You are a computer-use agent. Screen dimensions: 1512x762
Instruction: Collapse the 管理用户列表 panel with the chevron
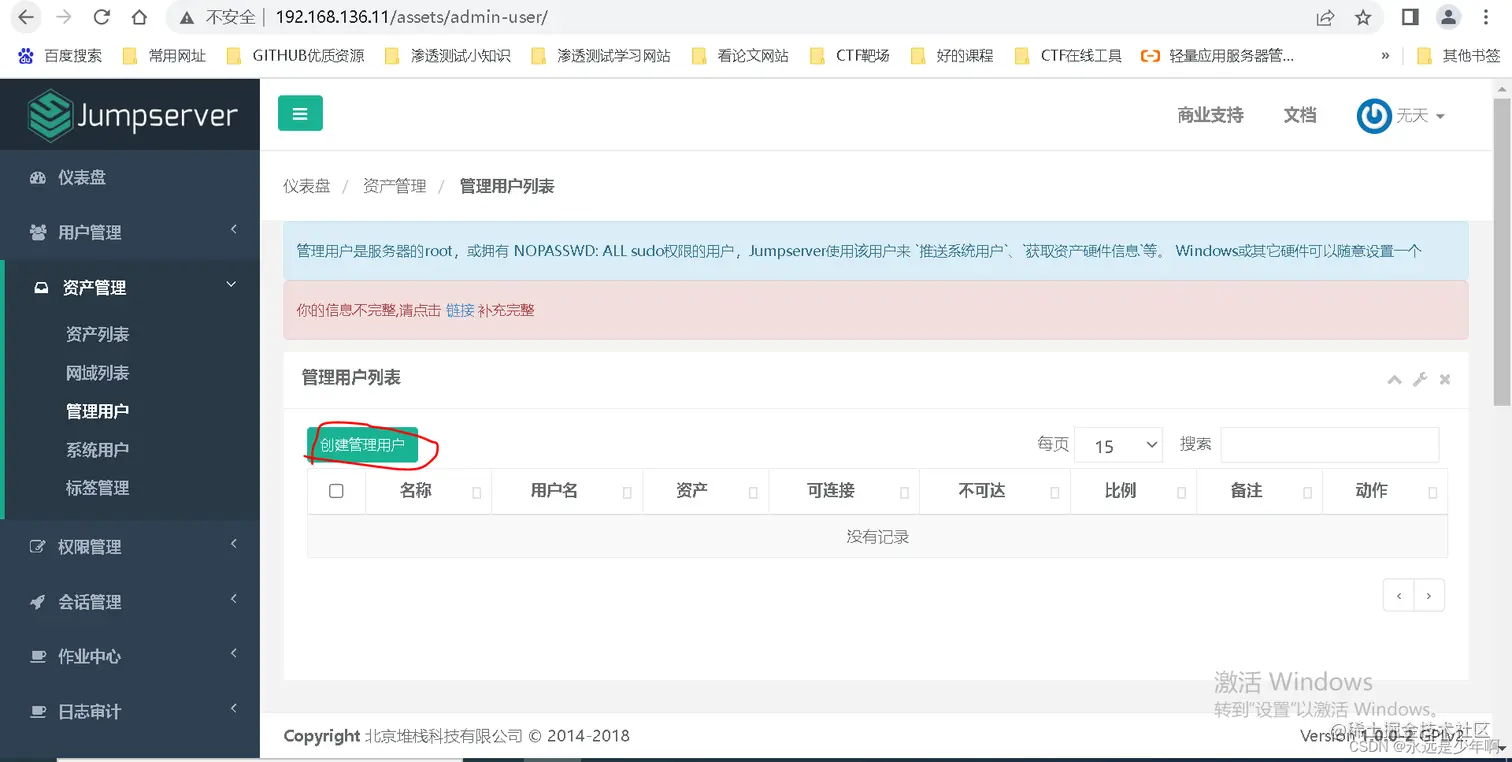[1394, 380]
